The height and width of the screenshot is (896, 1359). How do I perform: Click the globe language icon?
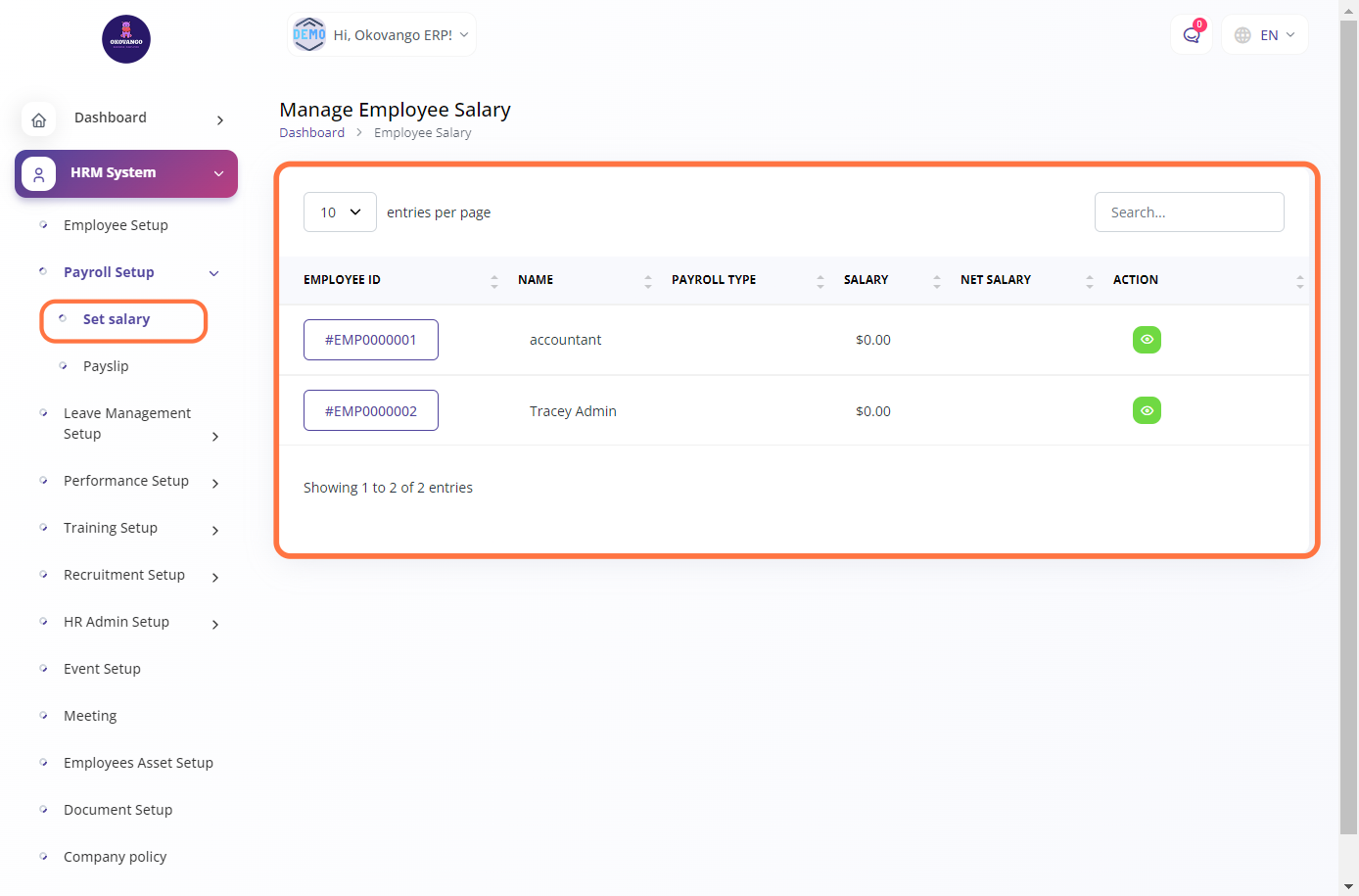[1242, 35]
